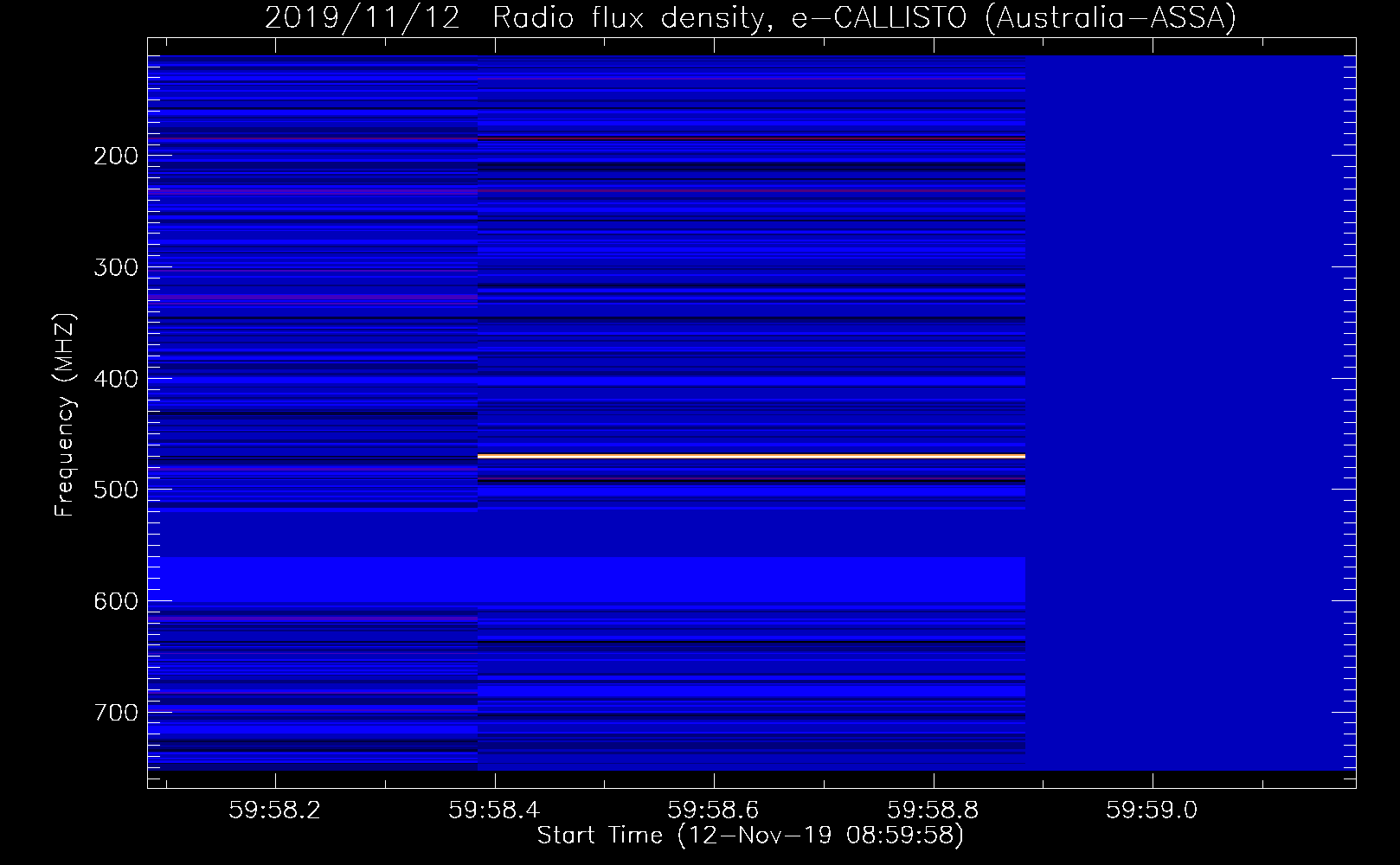Click the 300 frequency tick label
The width and height of the screenshot is (1400, 865).
point(116,267)
